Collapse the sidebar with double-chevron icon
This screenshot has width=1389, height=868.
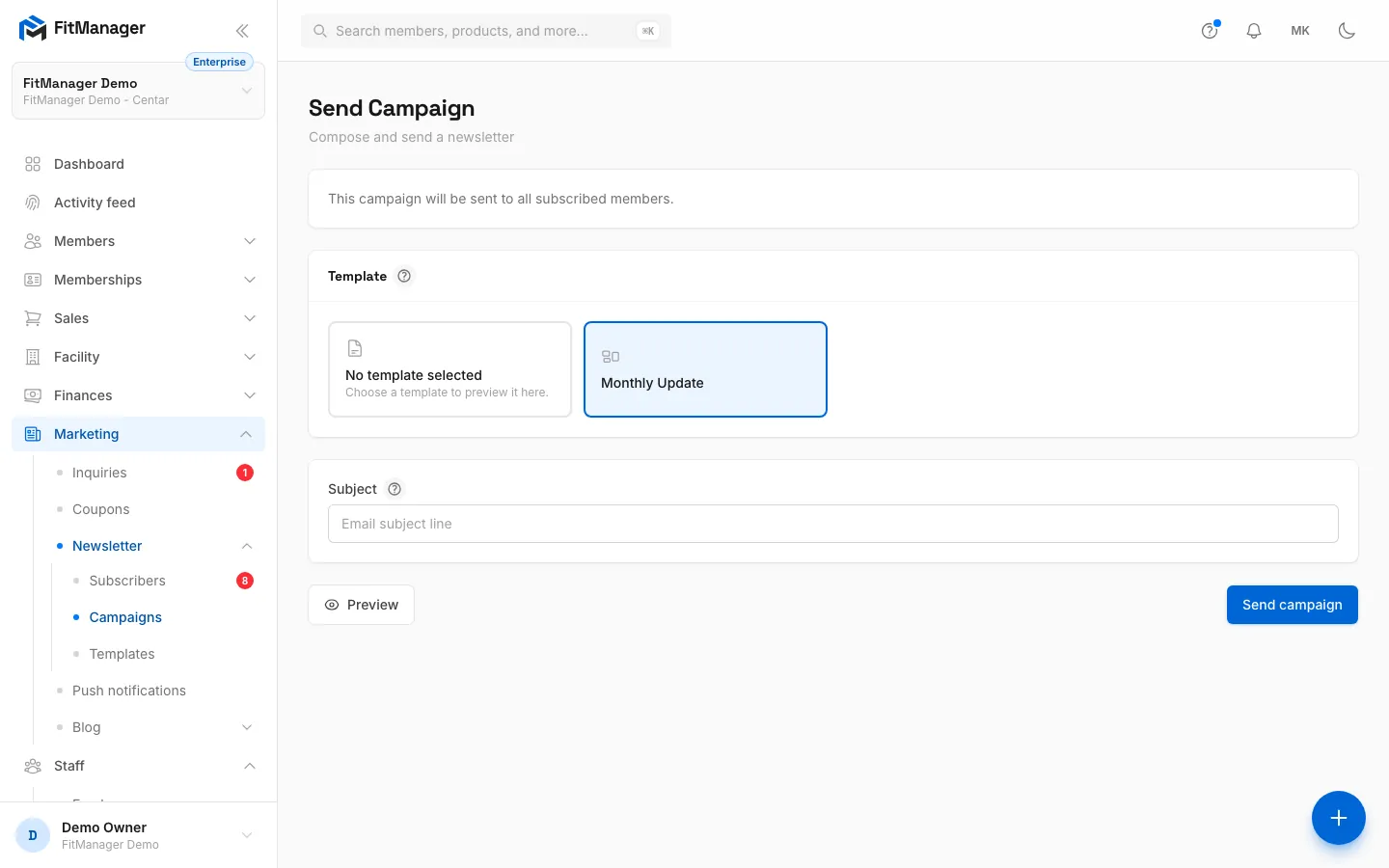click(242, 30)
